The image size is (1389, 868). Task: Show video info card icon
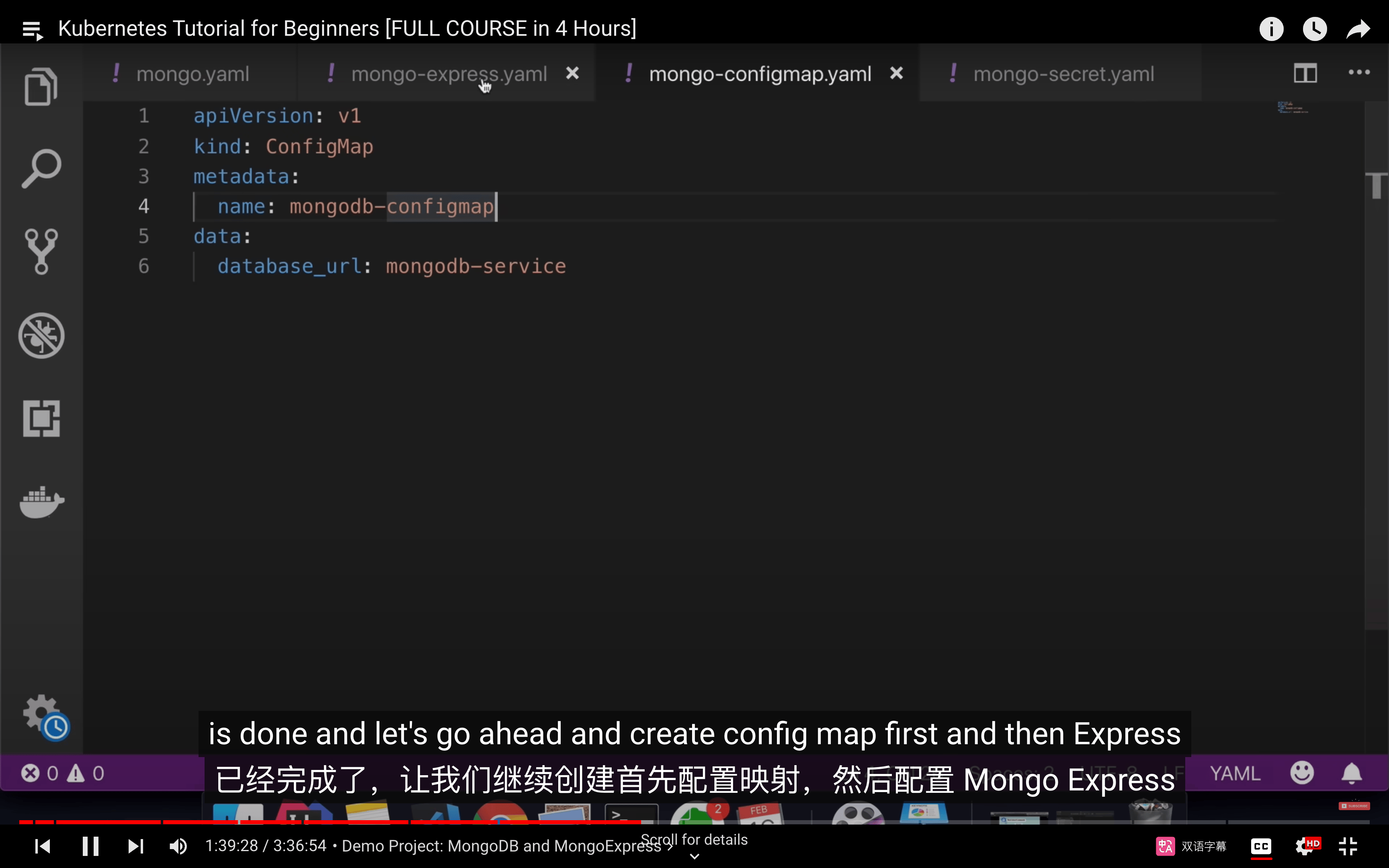1271,29
